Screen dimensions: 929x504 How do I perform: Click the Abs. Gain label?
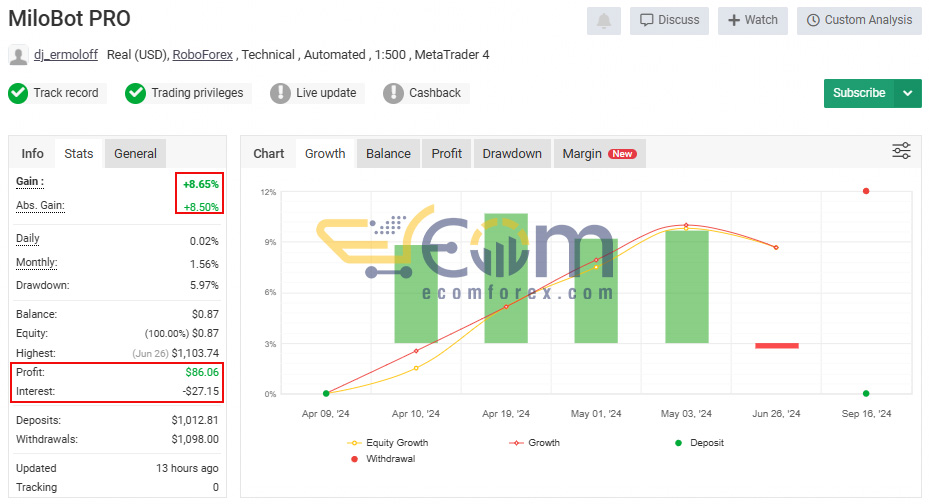pyautogui.click(x=40, y=206)
